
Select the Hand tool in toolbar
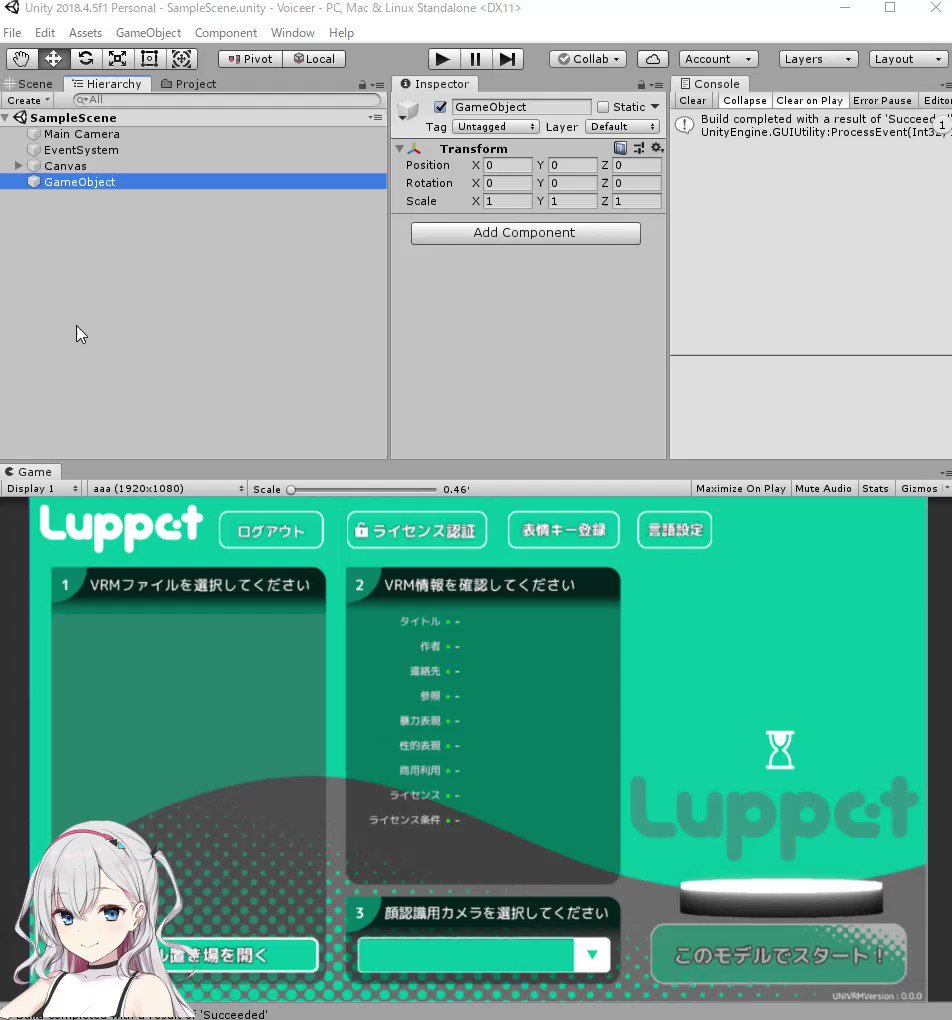click(21, 59)
